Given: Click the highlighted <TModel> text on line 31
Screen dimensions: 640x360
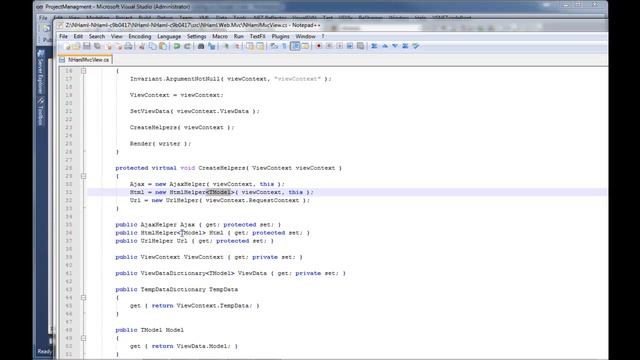Looking at the screenshot, I should pyautogui.click(x=220, y=192).
